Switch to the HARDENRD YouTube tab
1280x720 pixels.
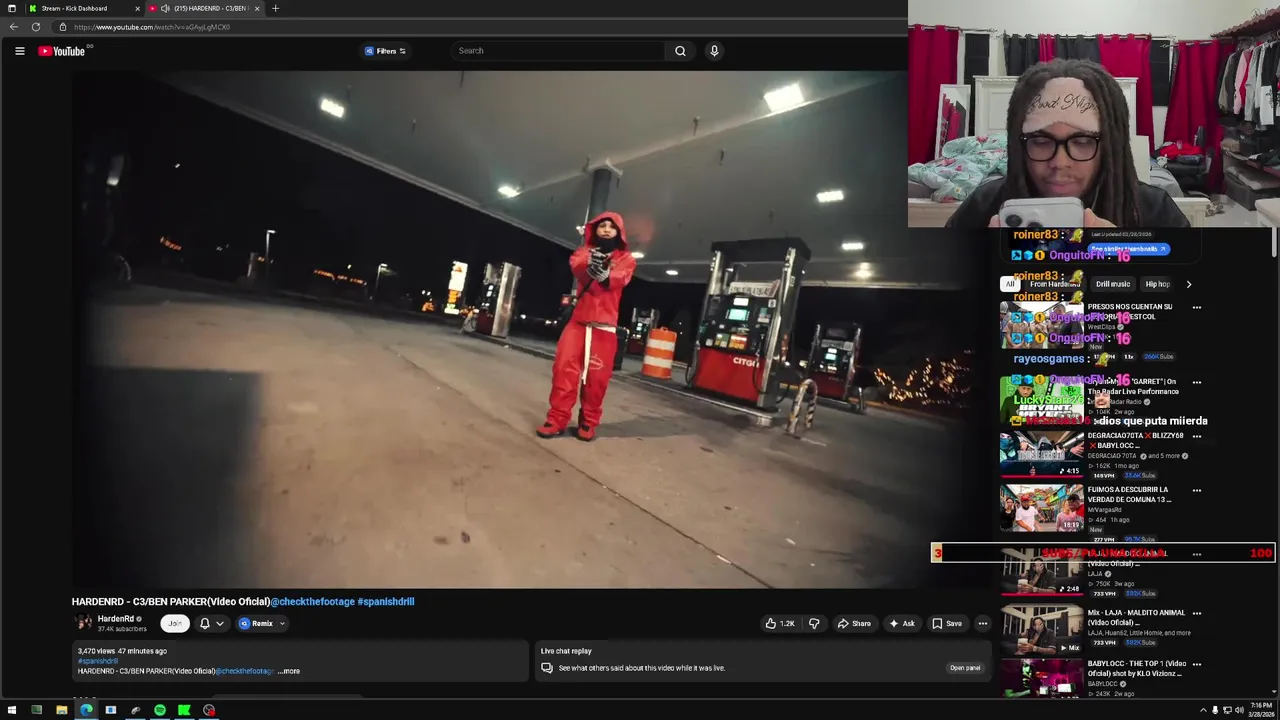click(x=205, y=8)
